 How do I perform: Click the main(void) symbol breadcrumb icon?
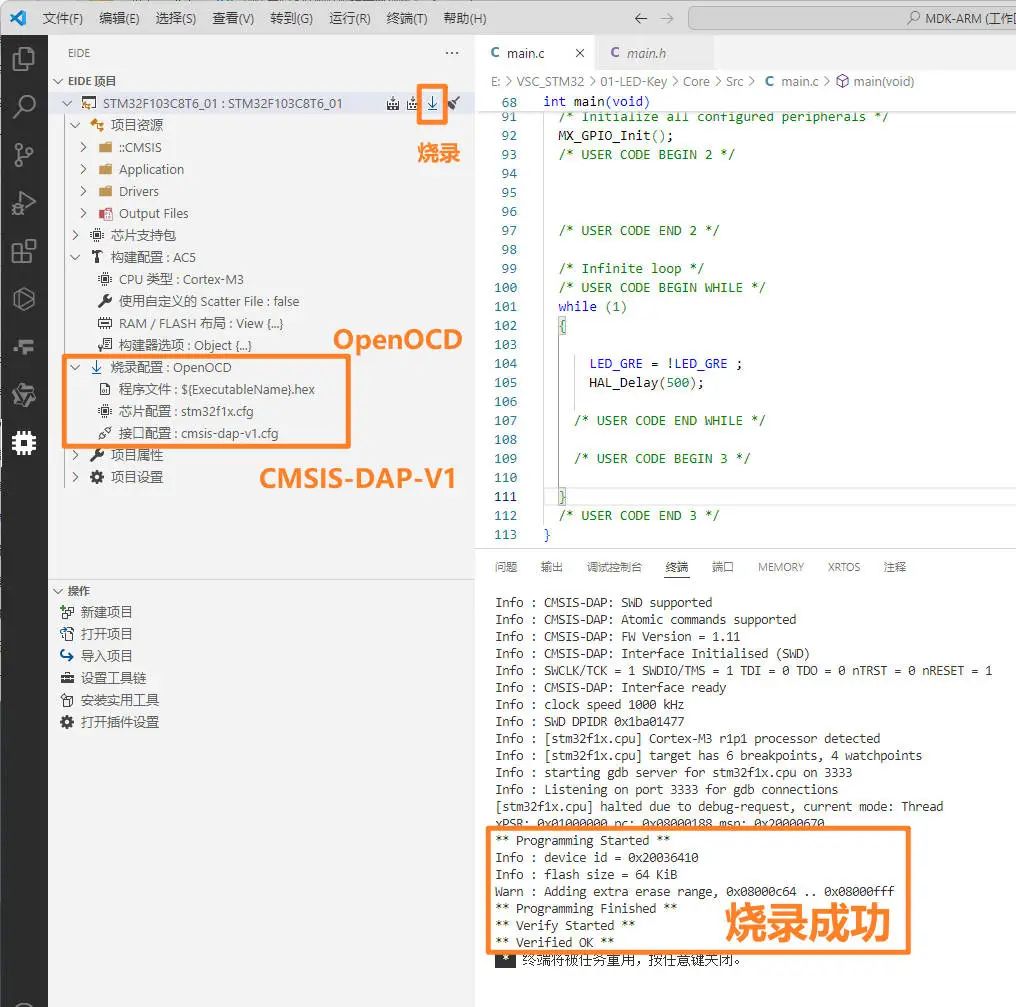tap(842, 82)
